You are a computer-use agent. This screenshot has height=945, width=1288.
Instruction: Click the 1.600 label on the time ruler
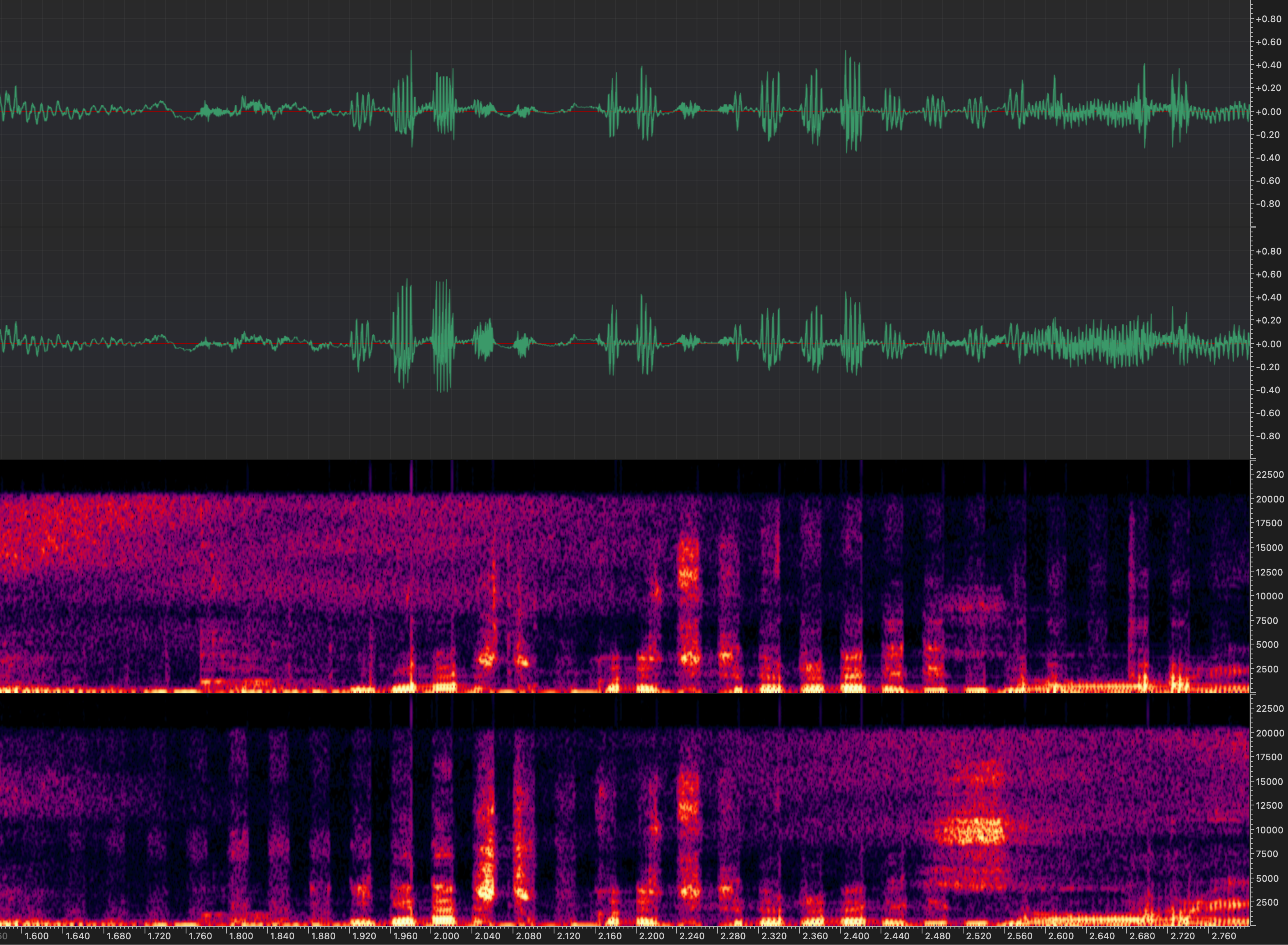[x=37, y=936]
